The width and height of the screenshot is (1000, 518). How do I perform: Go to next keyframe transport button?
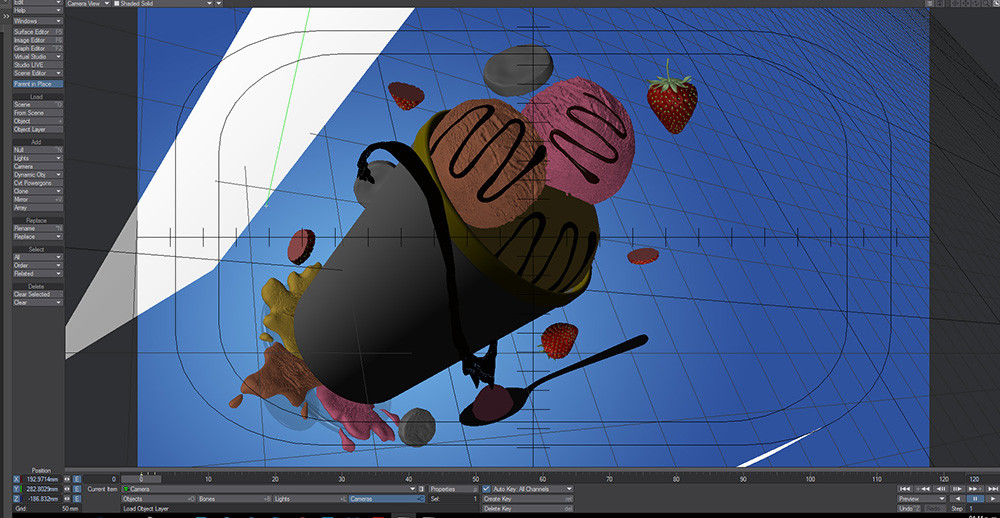tap(975, 489)
